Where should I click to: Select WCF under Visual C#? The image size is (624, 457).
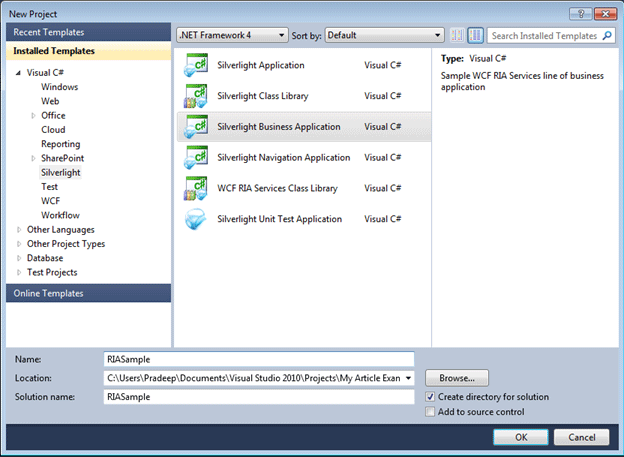coord(51,201)
